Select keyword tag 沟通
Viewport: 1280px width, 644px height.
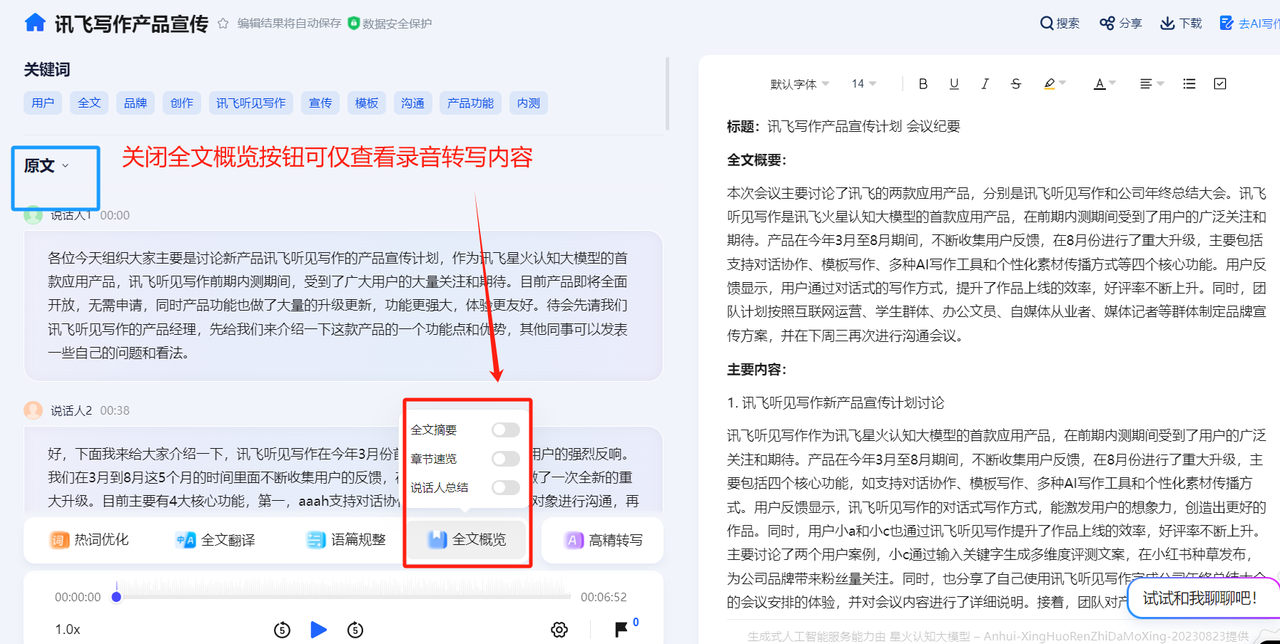412,103
